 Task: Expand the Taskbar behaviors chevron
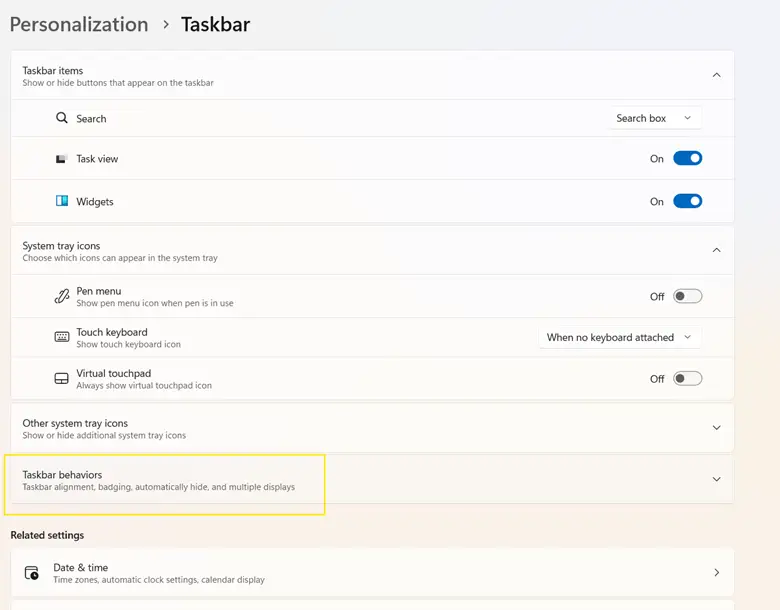pyautogui.click(x=716, y=479)
